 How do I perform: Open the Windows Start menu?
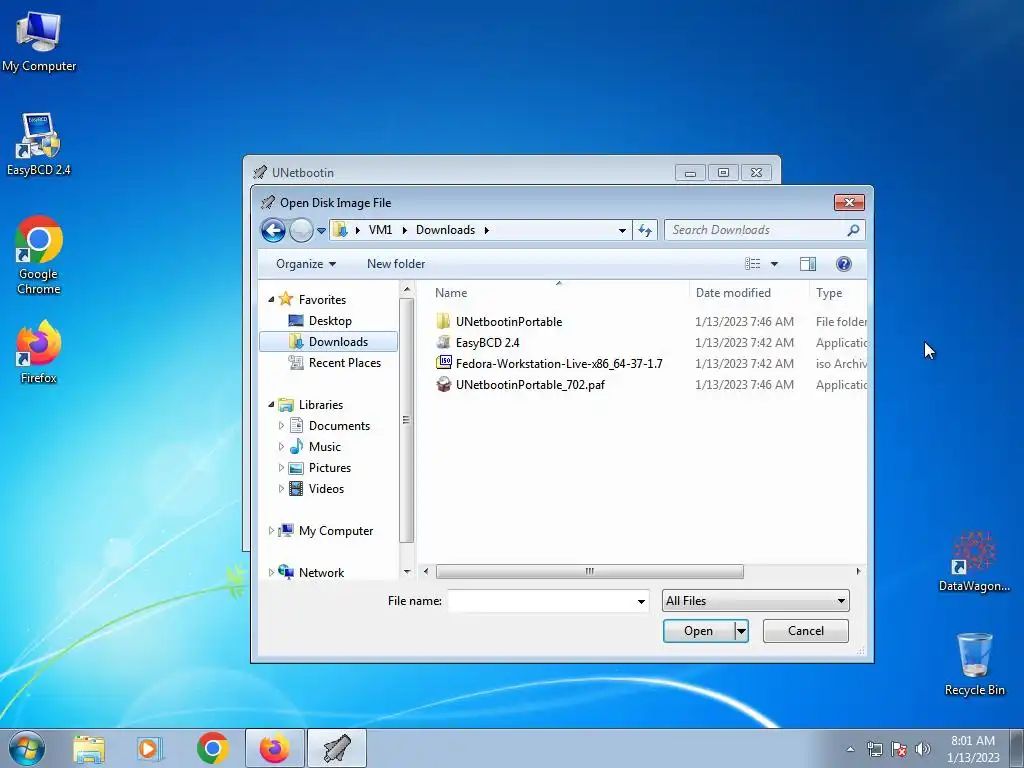pyautogui.click(x=27, y=748)
